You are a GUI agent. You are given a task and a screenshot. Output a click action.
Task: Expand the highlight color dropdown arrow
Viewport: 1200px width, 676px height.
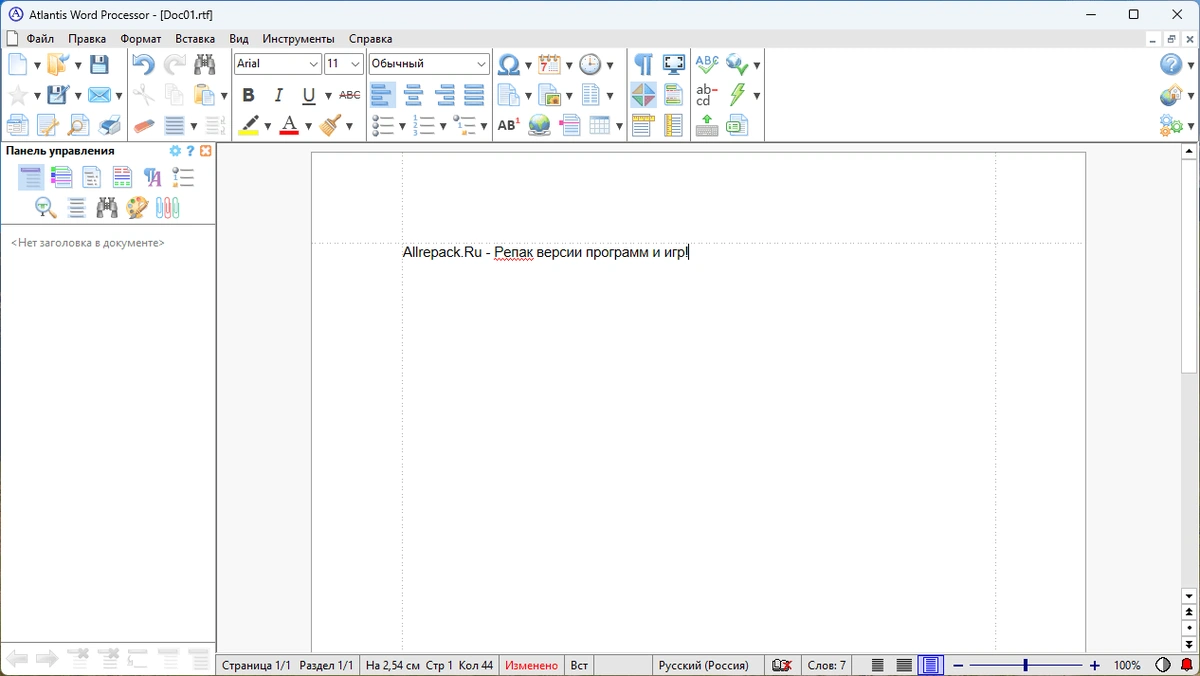267,126
